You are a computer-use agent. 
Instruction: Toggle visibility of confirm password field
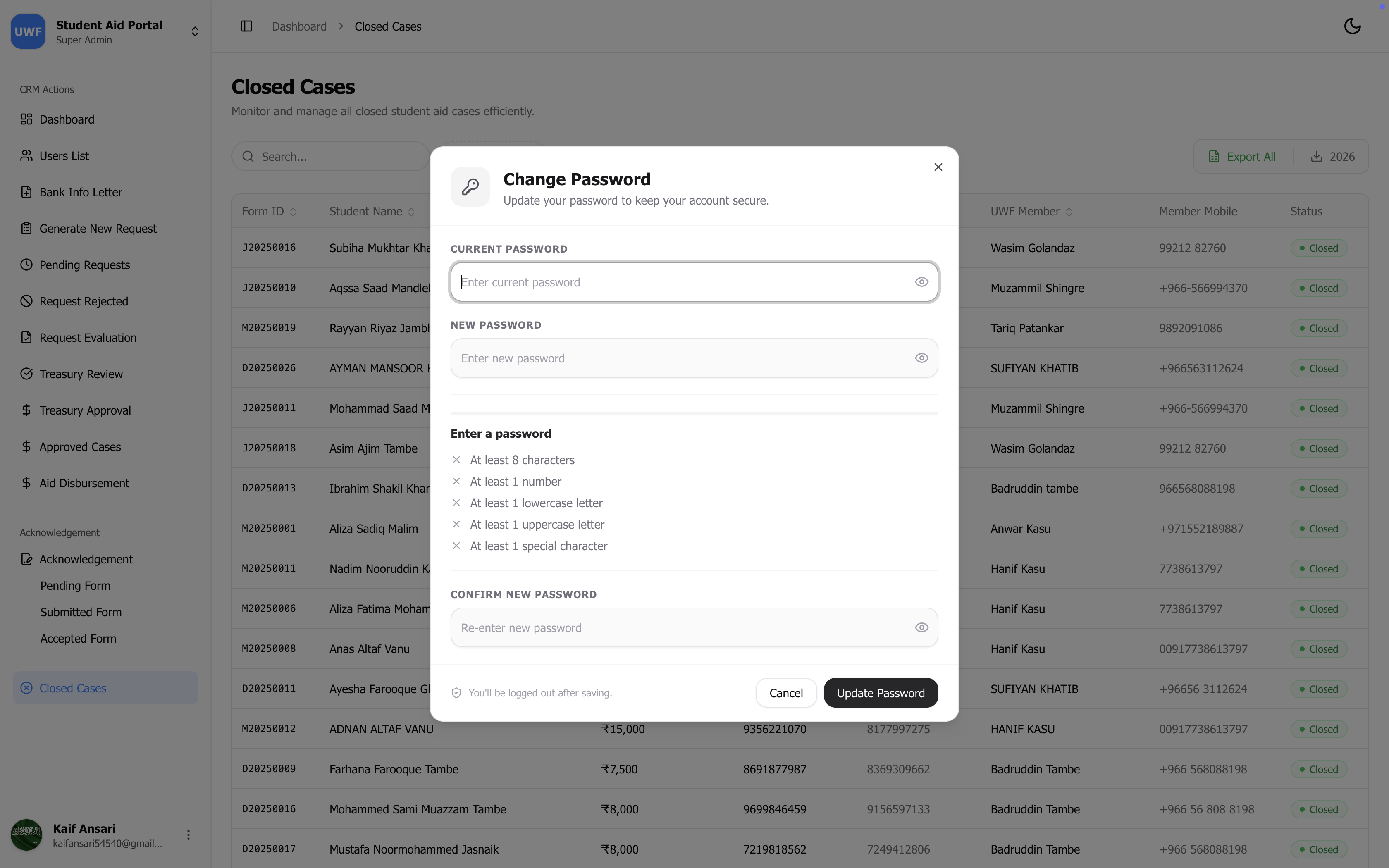click(x=922, y=627)
